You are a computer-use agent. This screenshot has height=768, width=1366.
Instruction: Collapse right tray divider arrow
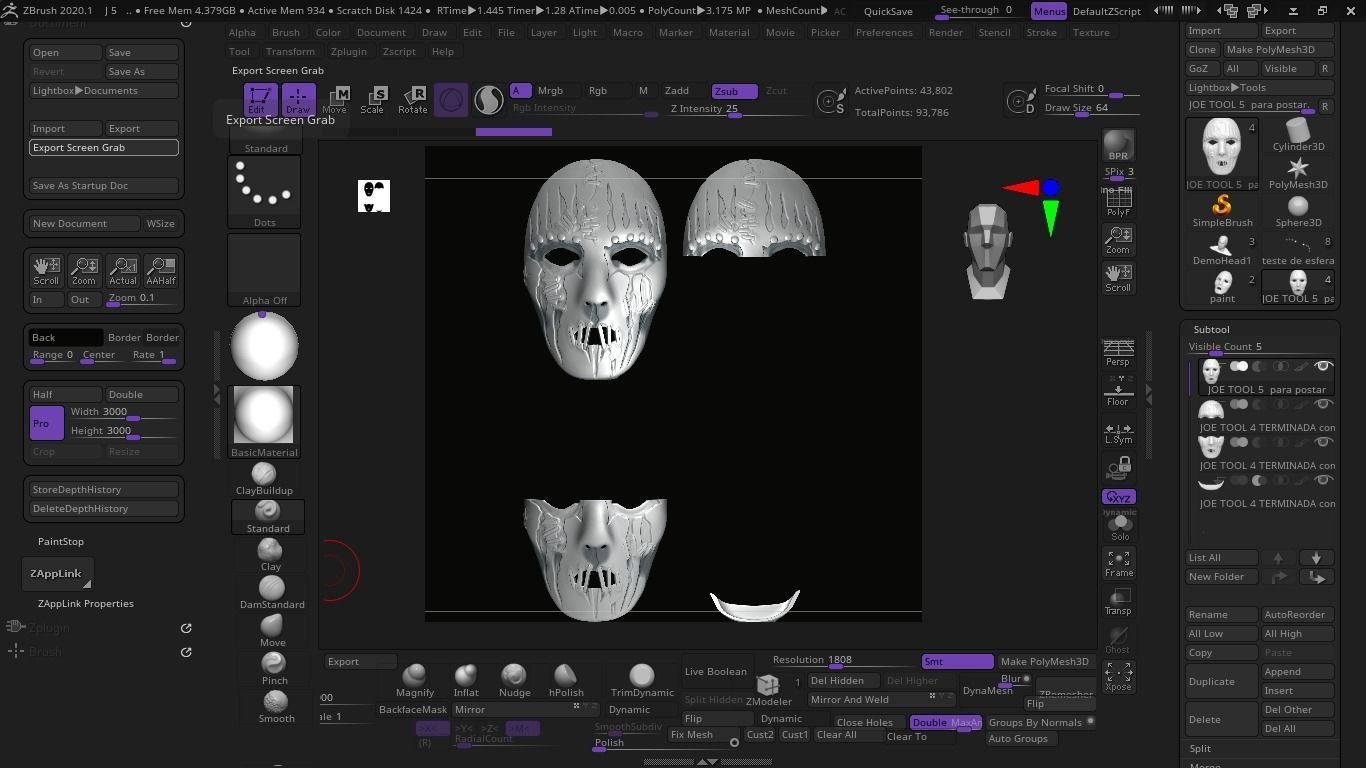[1148, 396]
